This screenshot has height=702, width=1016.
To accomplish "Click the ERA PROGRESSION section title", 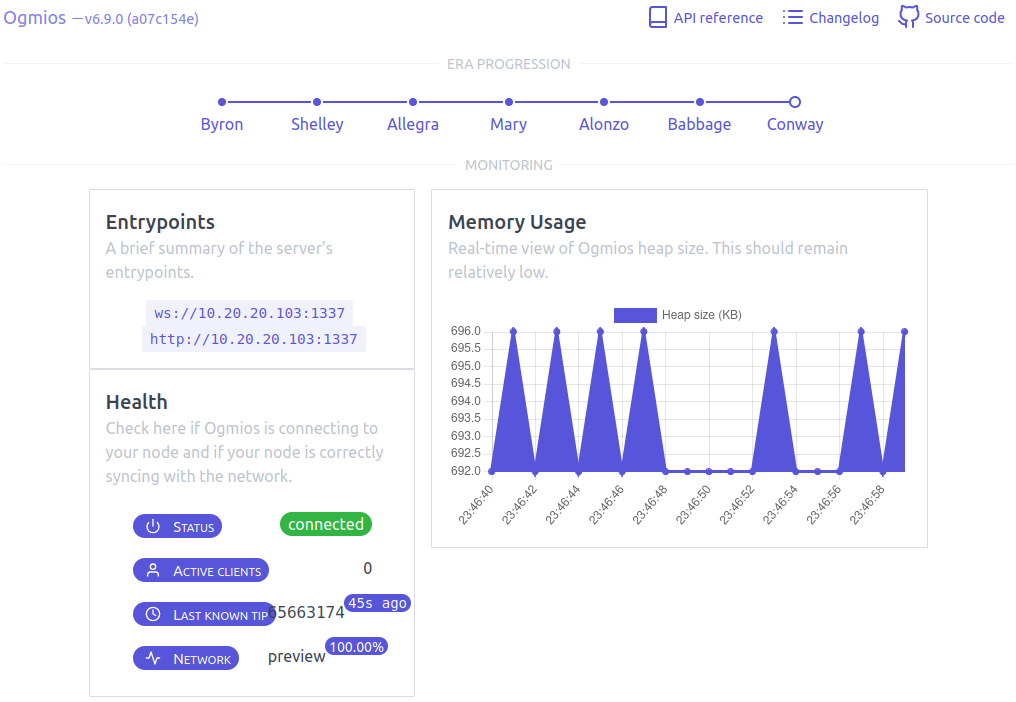I will [509, 64].
